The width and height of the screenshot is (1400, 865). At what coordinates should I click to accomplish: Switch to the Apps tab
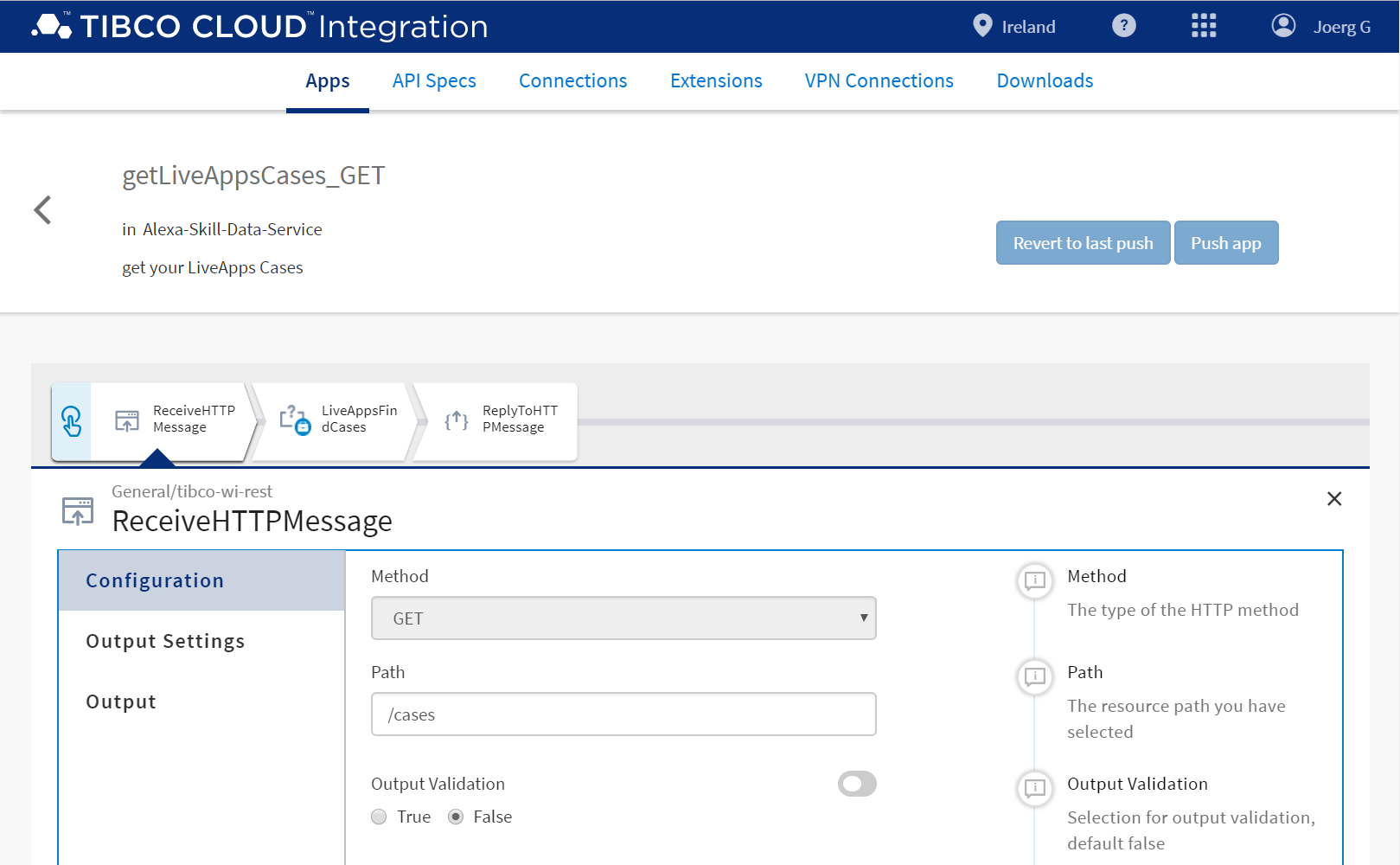[328, 81]
